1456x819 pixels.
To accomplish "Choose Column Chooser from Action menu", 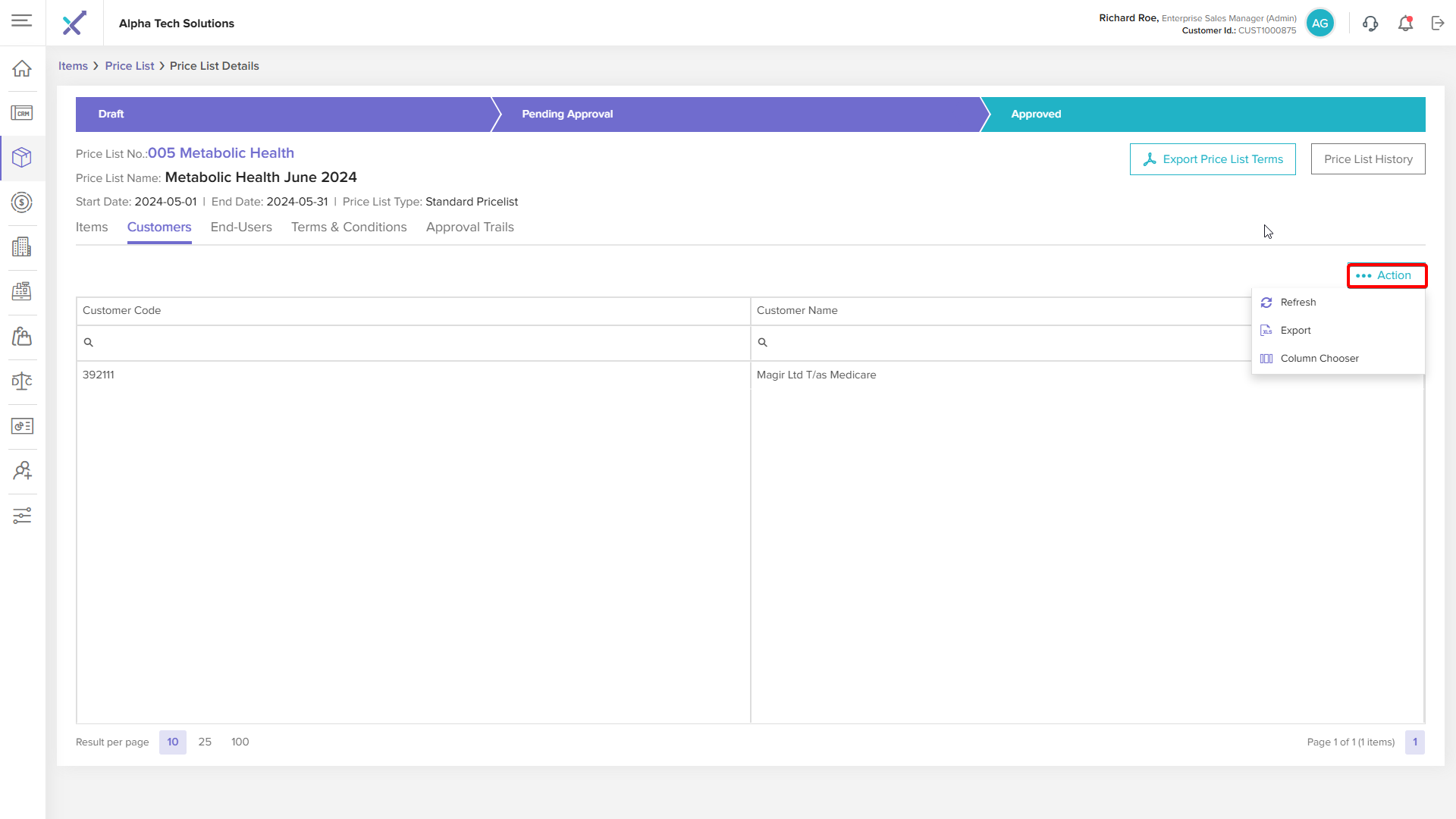I will click(x=1319, y=358).
